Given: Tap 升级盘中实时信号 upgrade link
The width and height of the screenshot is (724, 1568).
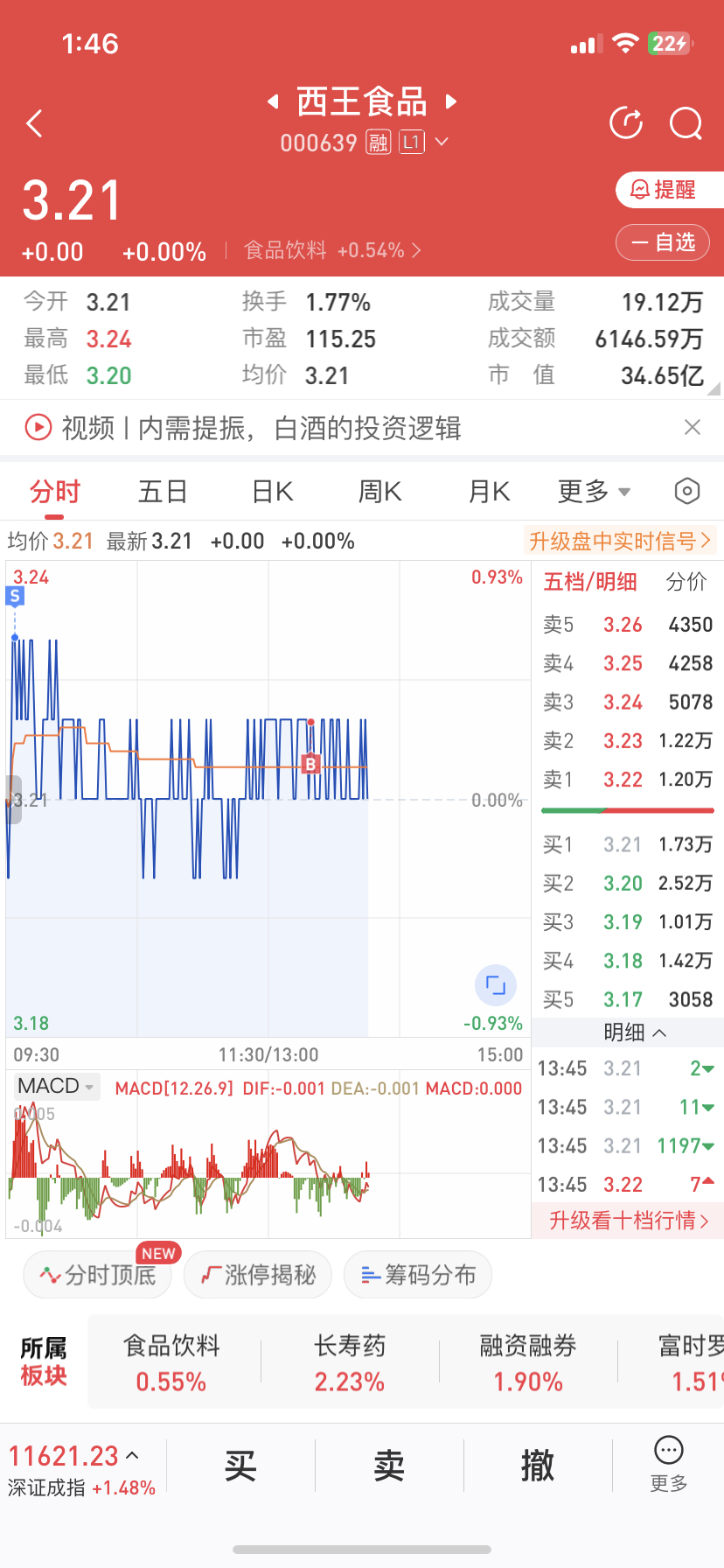Looking at the screenshot, I should pos(620,541).
